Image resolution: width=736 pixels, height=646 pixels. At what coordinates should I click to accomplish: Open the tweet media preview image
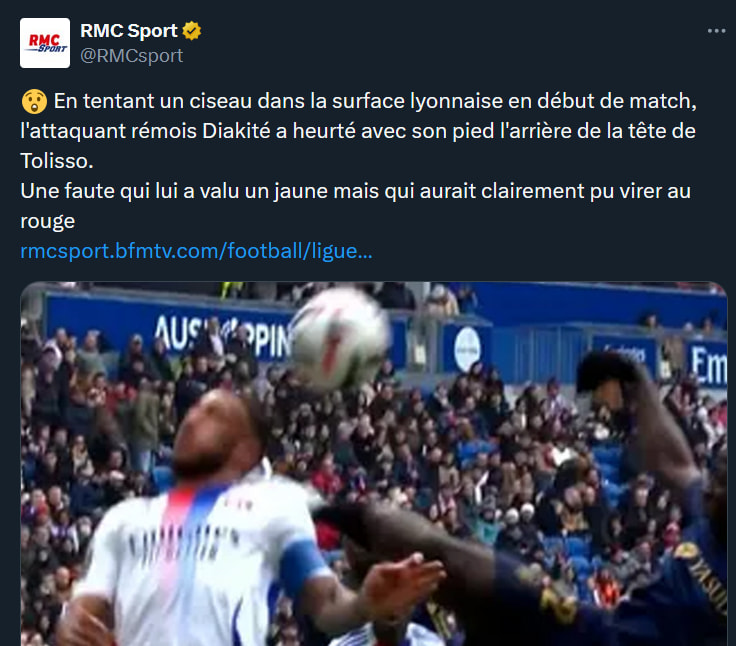click(374, 464)
